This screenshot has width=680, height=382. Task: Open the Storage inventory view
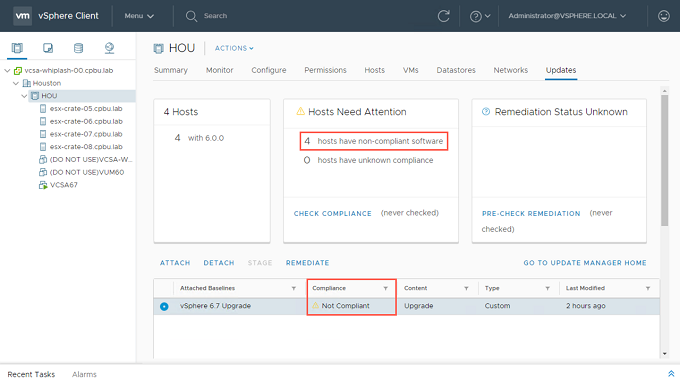click(78, 48)
